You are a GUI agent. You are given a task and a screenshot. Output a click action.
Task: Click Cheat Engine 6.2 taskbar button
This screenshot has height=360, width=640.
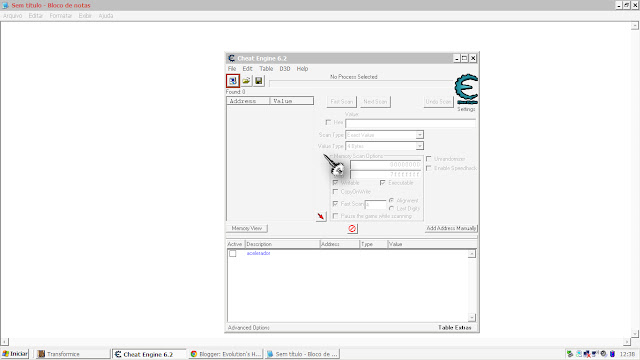pyautogui.click(x=149, y=354)
